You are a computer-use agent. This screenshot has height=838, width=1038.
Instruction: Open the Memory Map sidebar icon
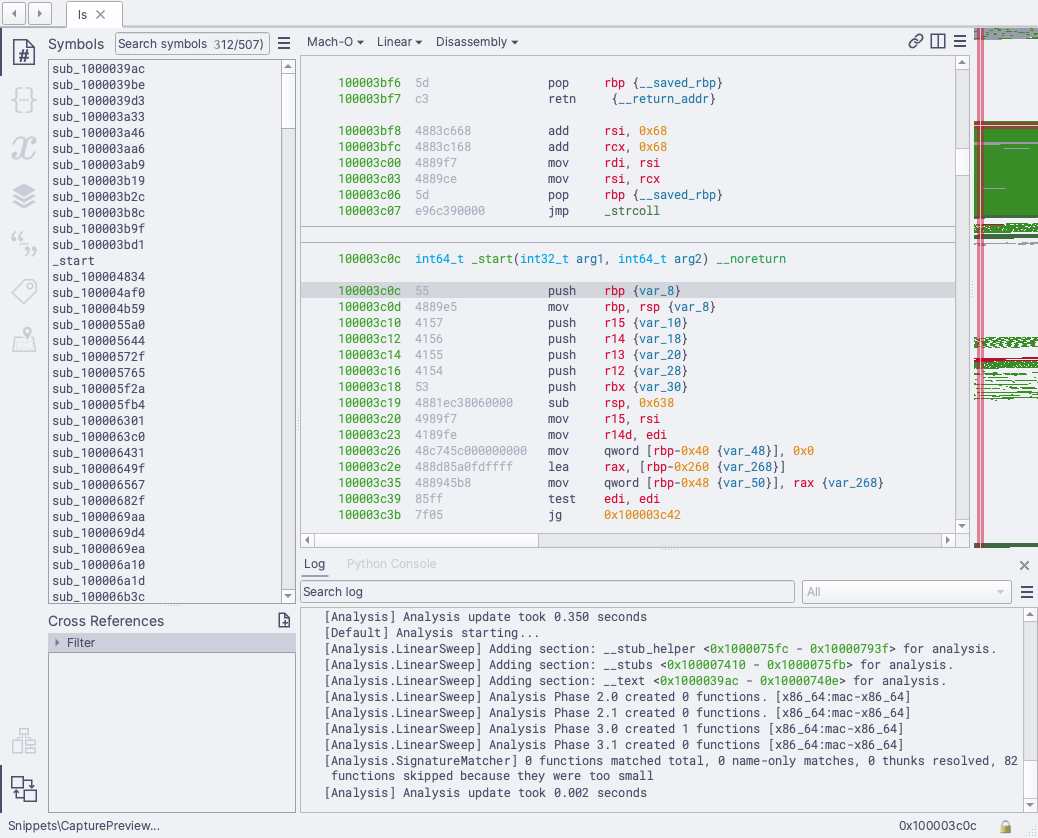click(x=24, y=340)
